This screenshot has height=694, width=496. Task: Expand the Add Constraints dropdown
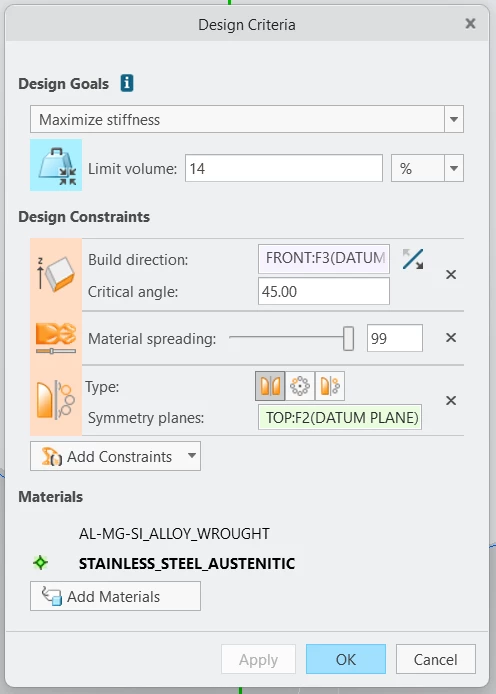click(192, 456)
